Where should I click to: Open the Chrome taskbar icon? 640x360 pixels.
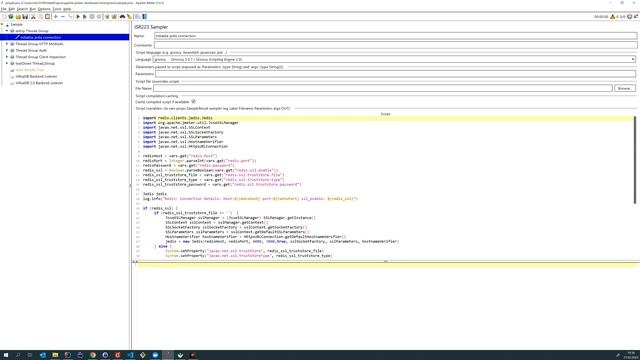[93, 355]
